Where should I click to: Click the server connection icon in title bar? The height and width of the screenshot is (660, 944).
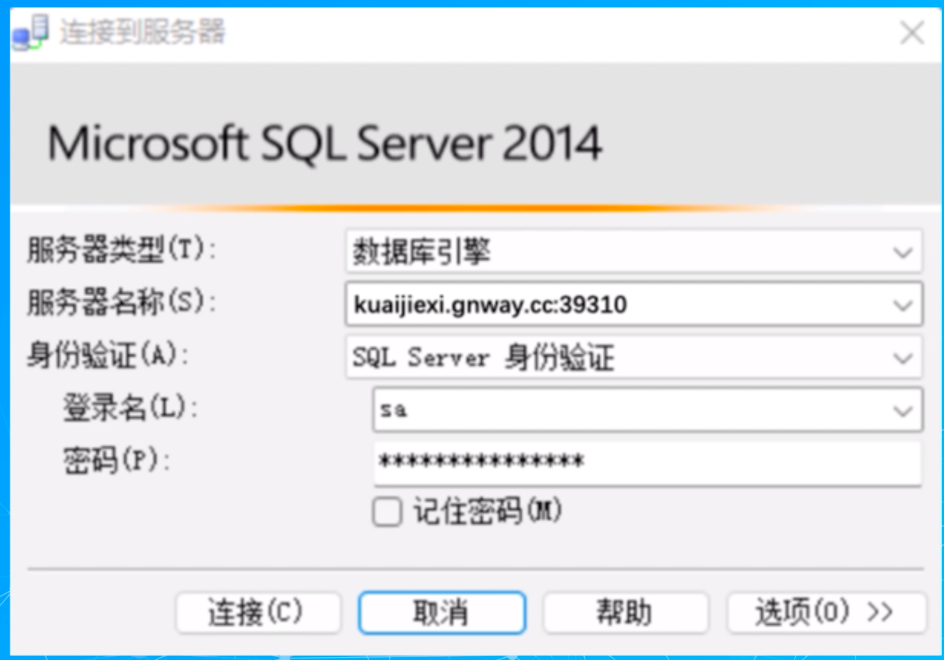[29, 33]
